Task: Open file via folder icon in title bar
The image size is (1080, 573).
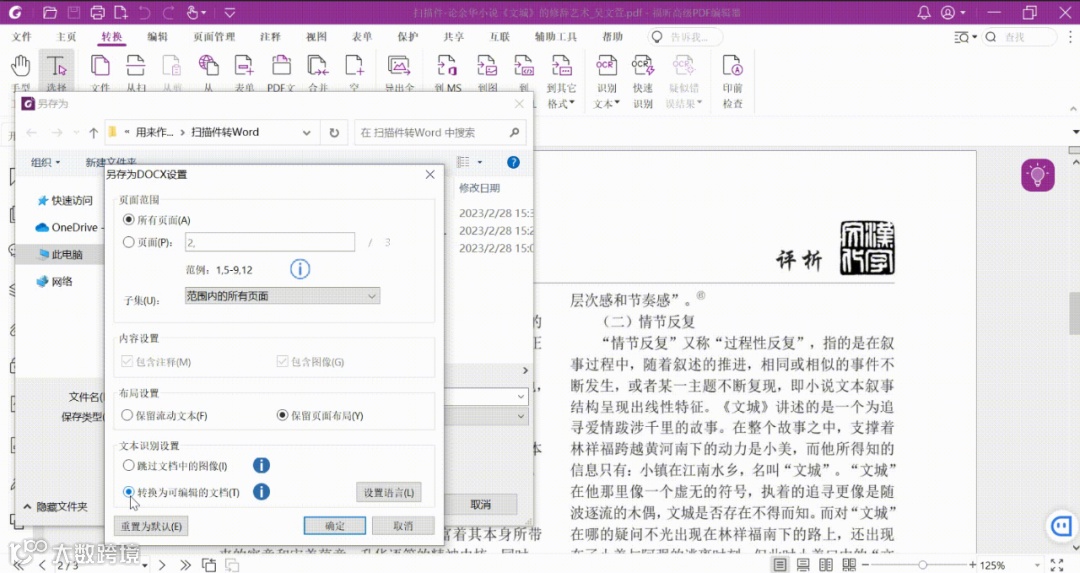Action: [x=50, y=12]
